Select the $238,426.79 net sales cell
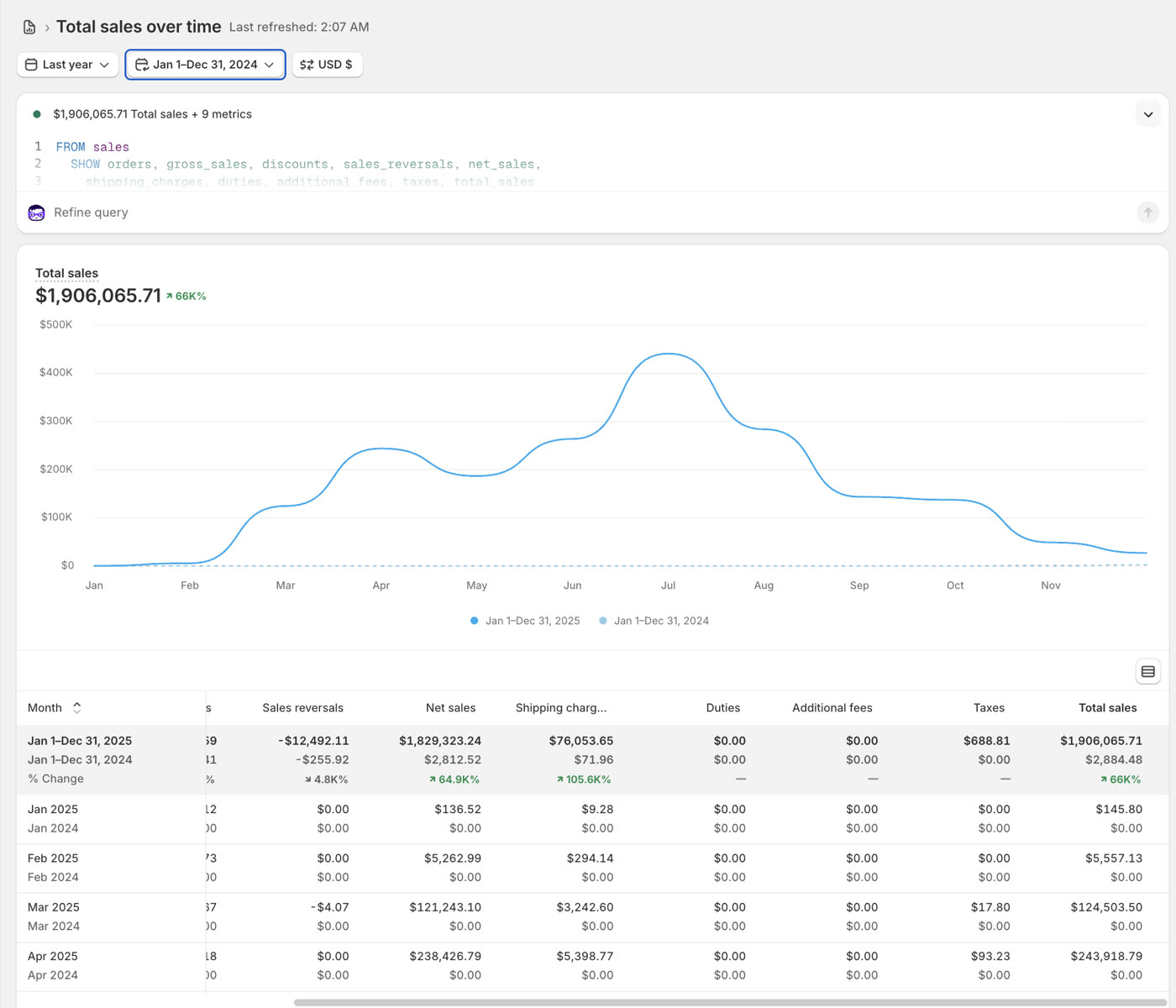1176x1008 pixels. 445,956
